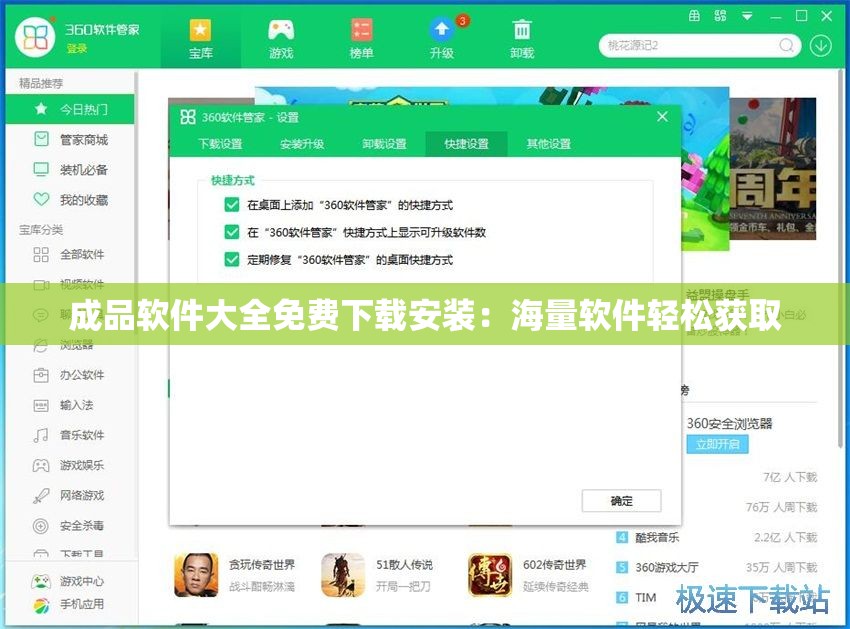This screenshot has width=850, height=629.
Task: Click the 输入法 keyboard icon
Action: [x=41, y=405]
